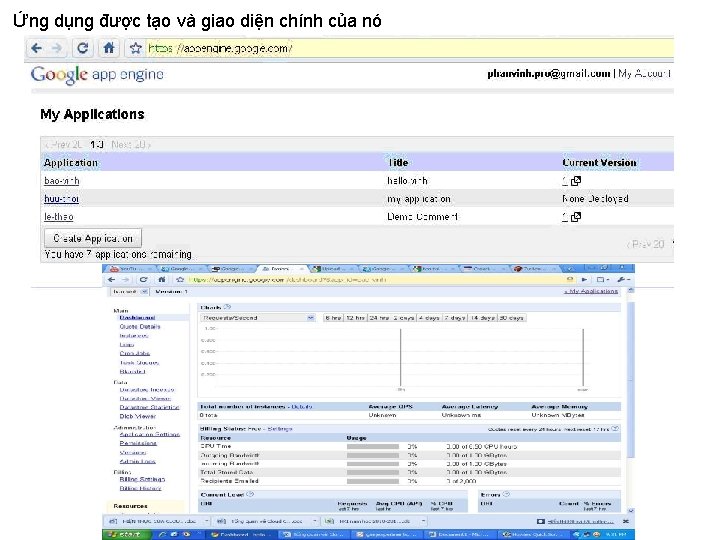Open Permissions in the sidebar
The image size is (720, 540).
[x=138, y=443]
